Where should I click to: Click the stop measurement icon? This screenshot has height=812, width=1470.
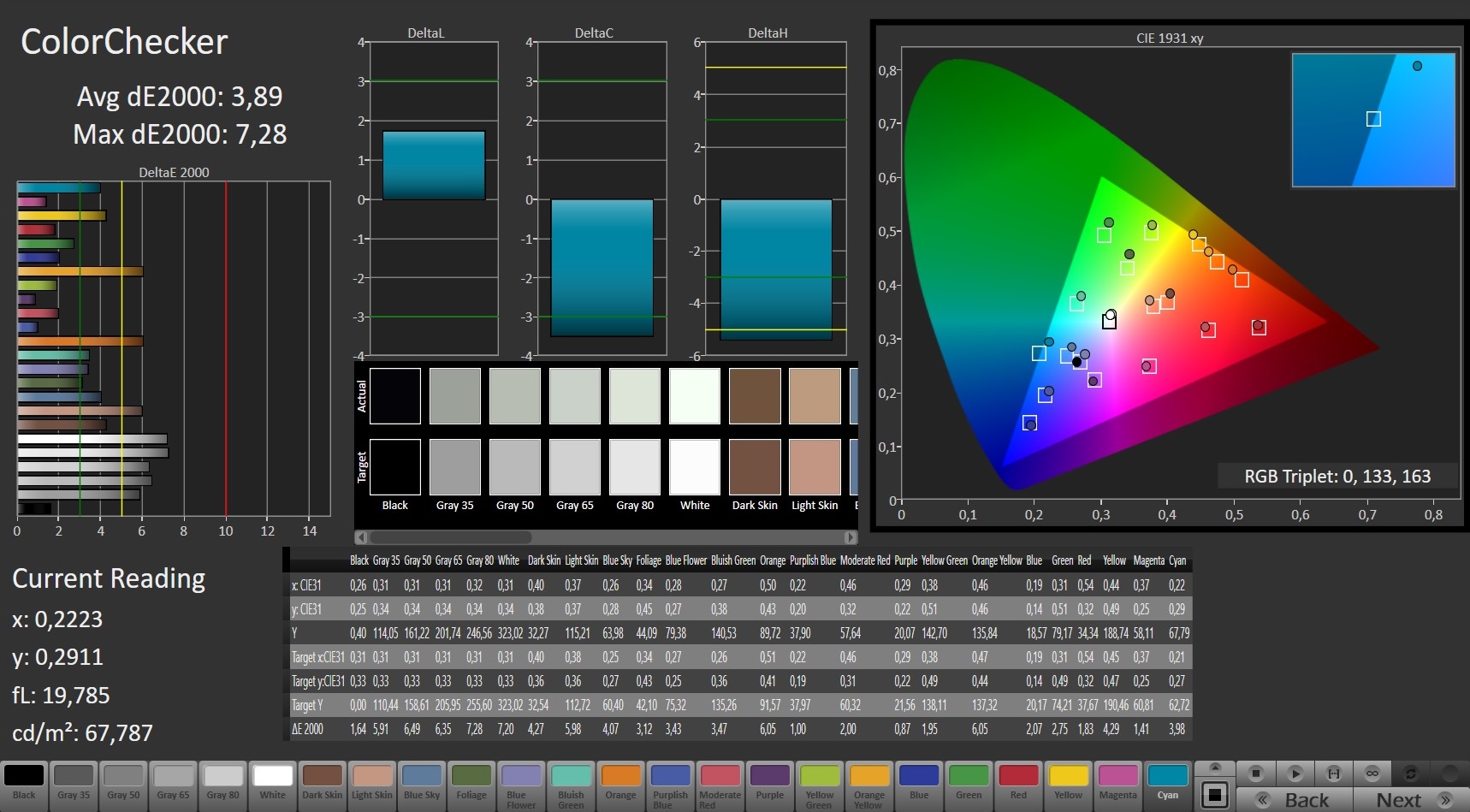point(1255,773)
